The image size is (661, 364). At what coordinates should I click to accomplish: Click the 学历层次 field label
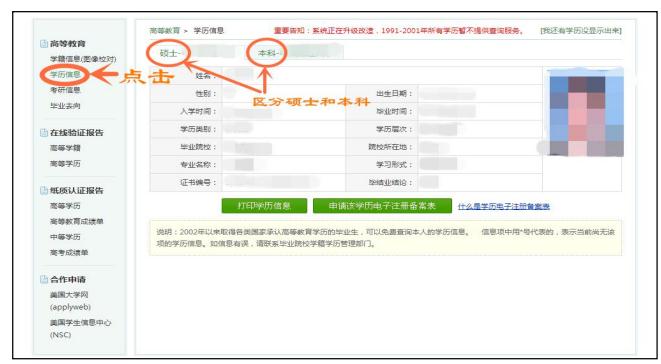394,129
